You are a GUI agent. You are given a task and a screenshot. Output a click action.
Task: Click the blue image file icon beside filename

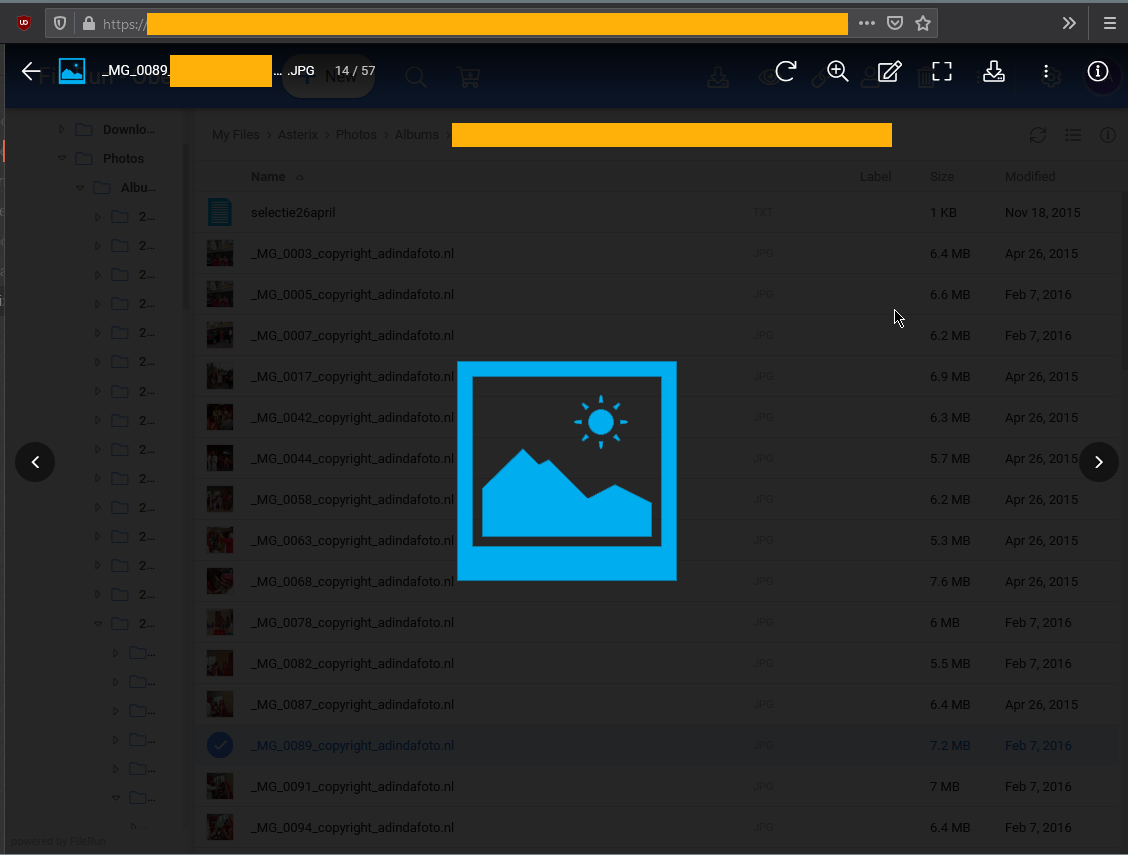pos(72,71)
